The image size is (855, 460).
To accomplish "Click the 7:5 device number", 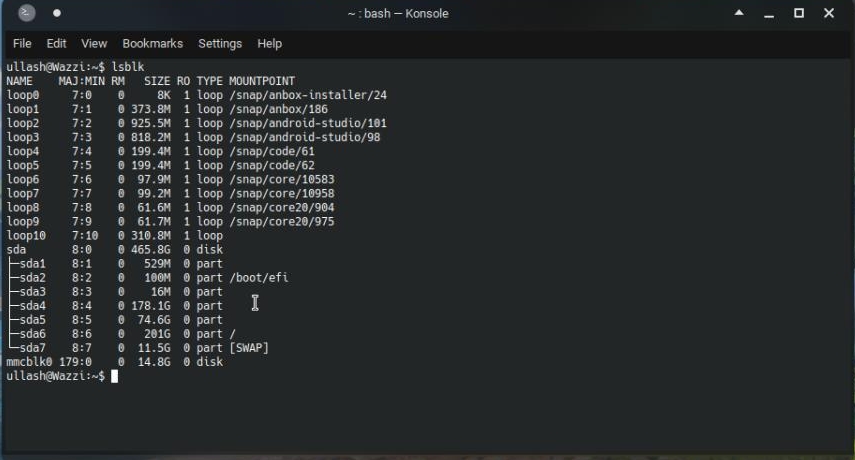I will click(82, 166).
